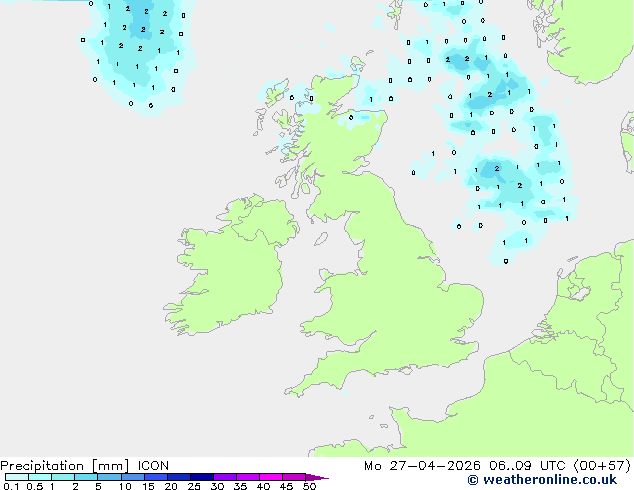Click the 'Precipitation' title word

pos(42,466)
